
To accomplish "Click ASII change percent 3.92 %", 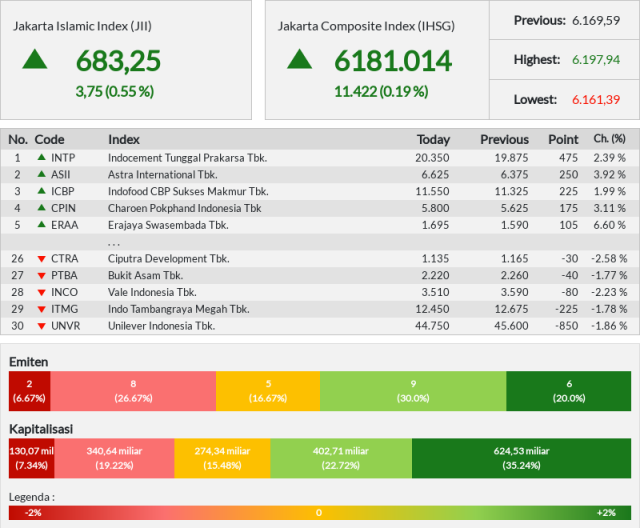I will (609, 175).
